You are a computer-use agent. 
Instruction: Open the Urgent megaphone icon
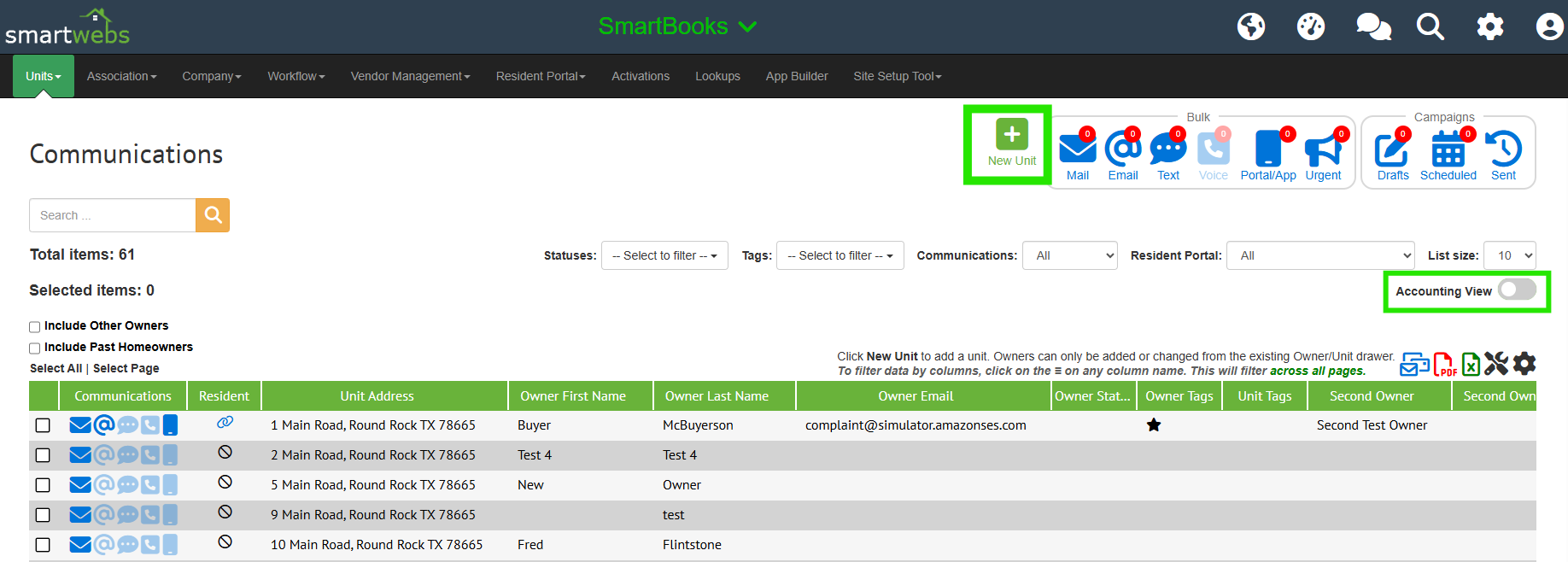1323,150
